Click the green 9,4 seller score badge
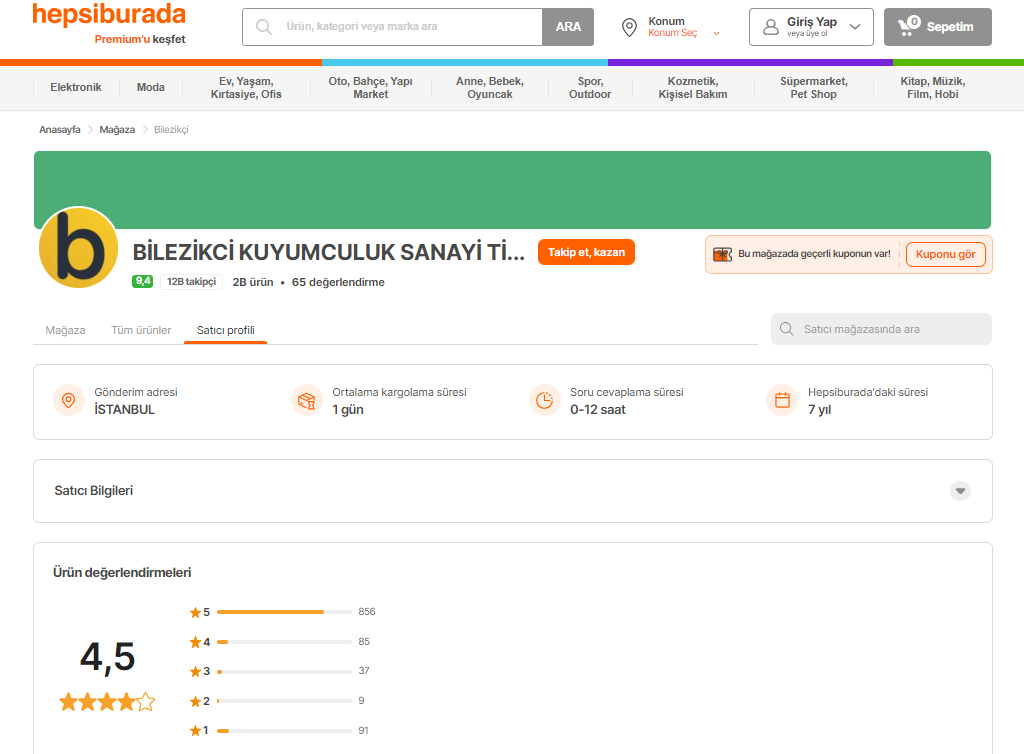 pos(142,281)
